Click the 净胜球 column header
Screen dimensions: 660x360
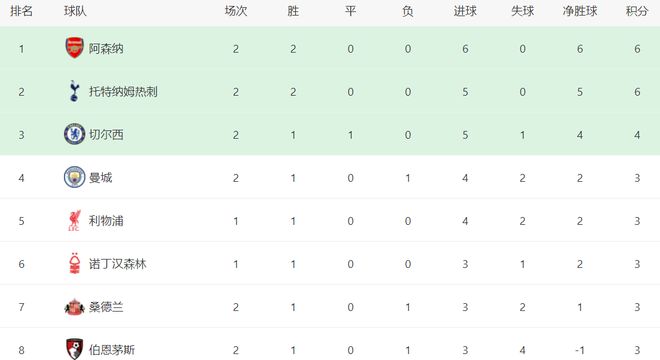coord(580,11)
